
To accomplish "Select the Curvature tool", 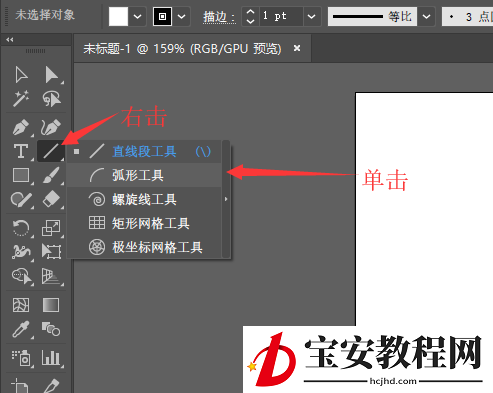I will click(x=51, y=127).
